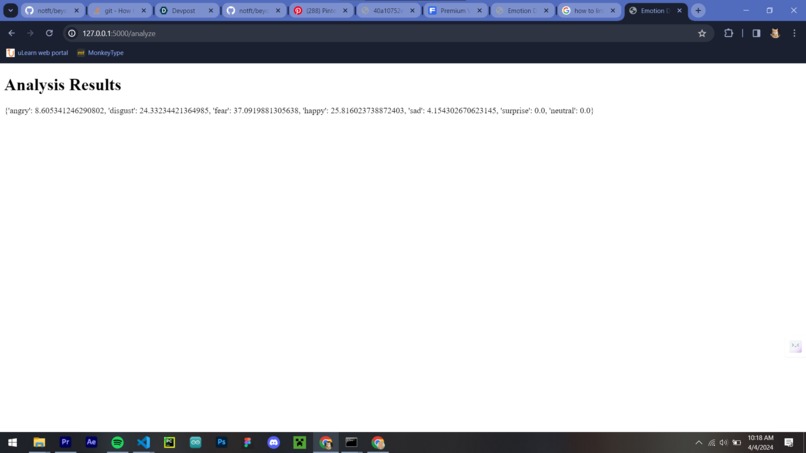Open PyCharm from the taskbar
The image size is (806, 453).
tap(169, 442)
